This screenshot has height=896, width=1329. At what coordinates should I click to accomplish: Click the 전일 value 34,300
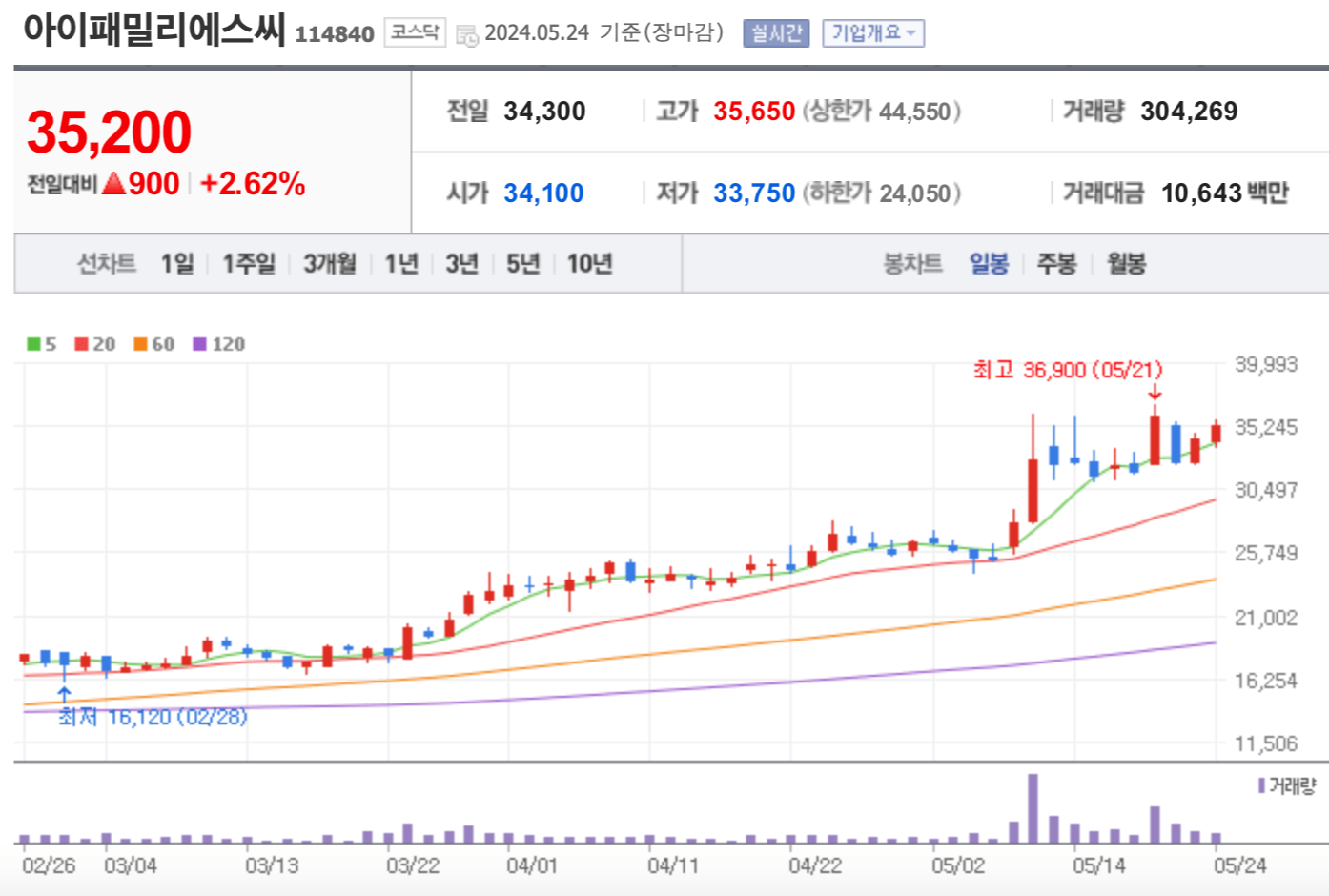544,112
